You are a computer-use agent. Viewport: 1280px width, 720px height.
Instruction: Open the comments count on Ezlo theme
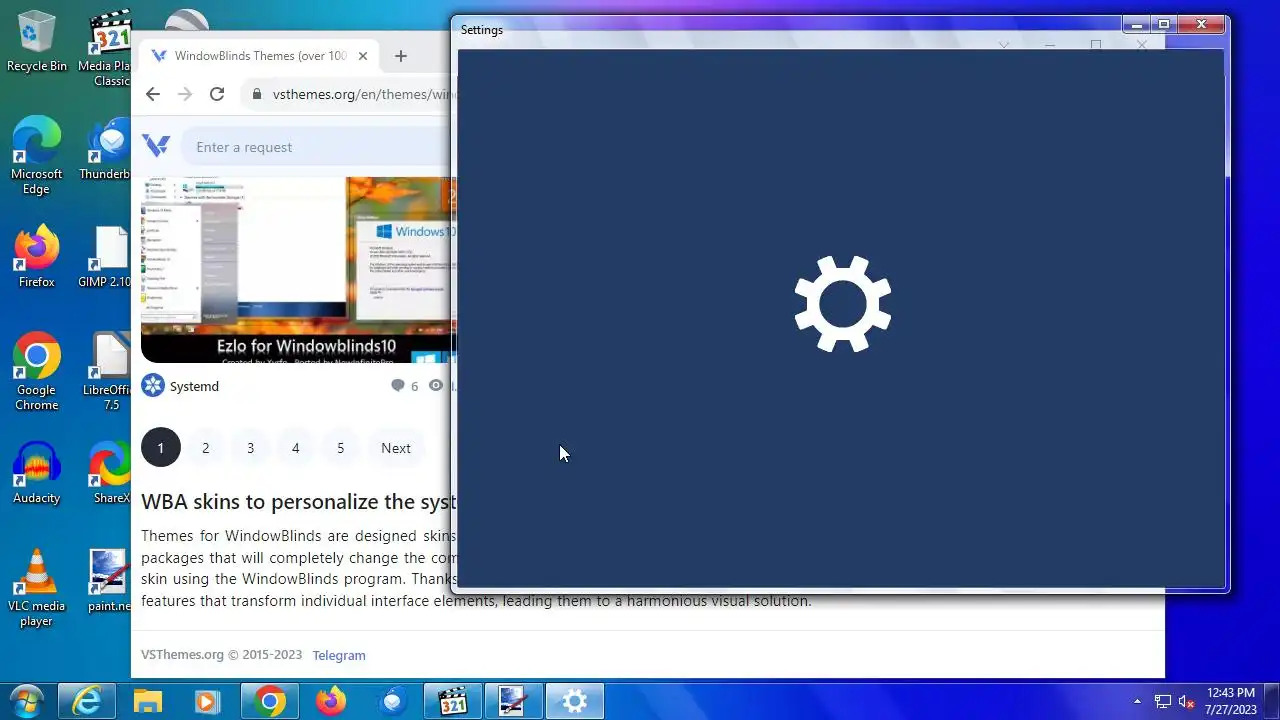[404, 386]
